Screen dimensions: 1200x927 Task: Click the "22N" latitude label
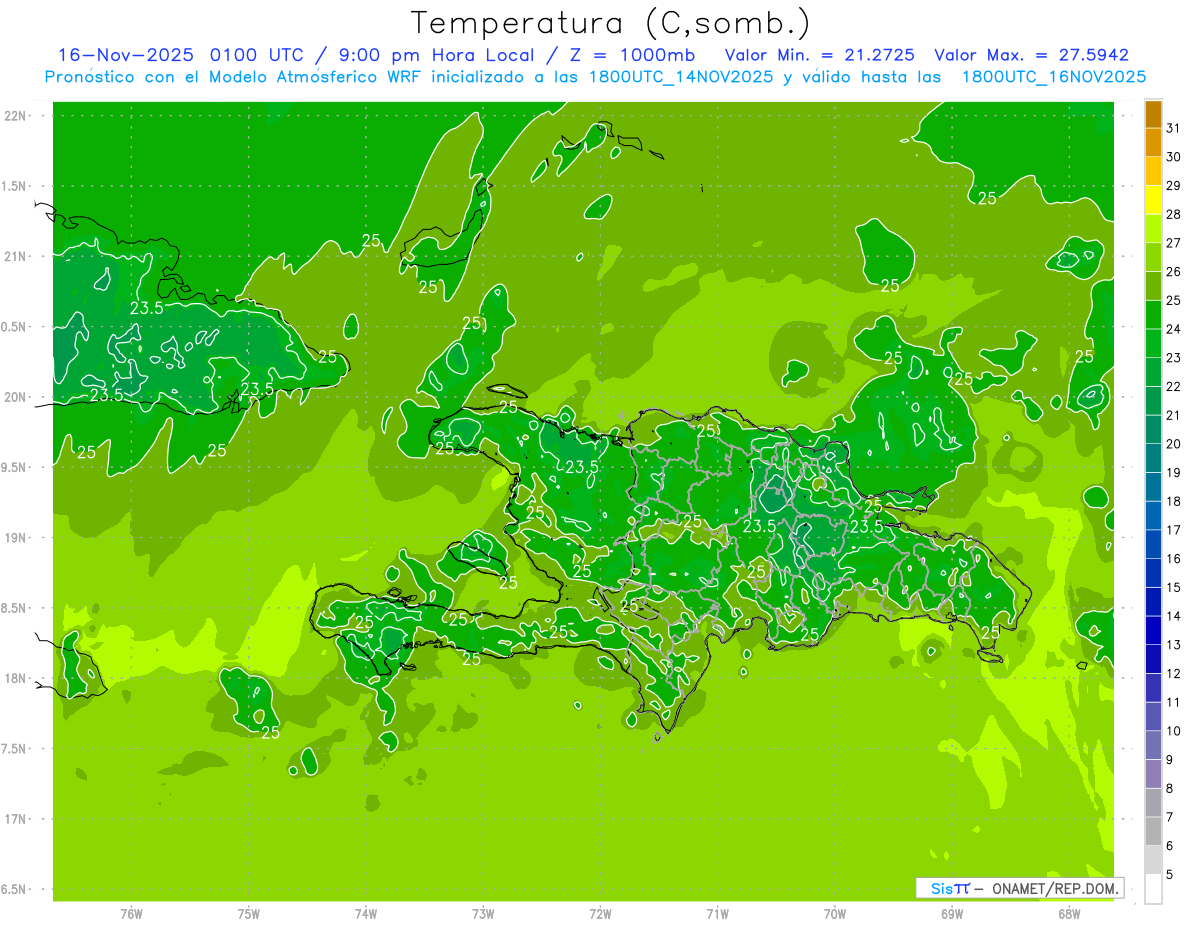click(x=15, y=116)
